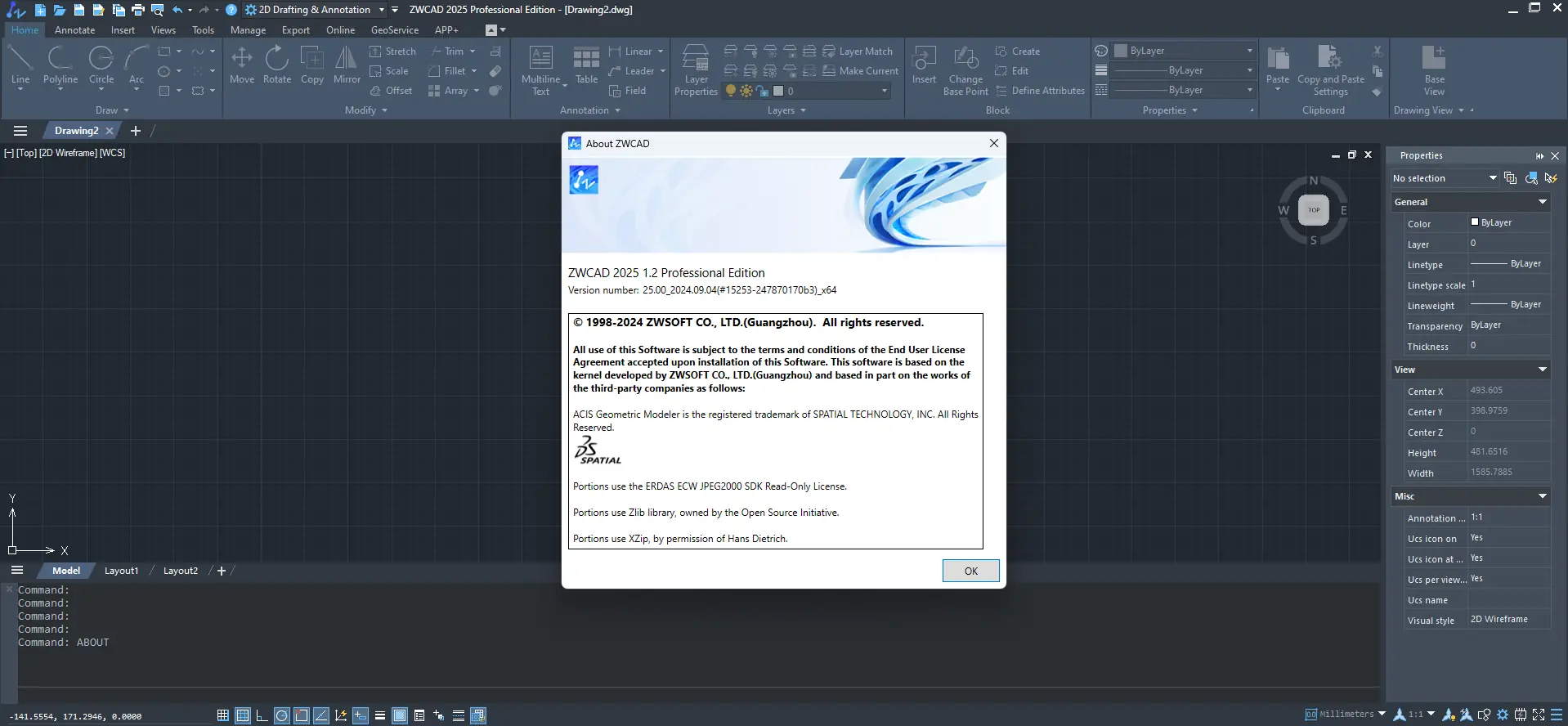Activate the Rotate tool

277,65
